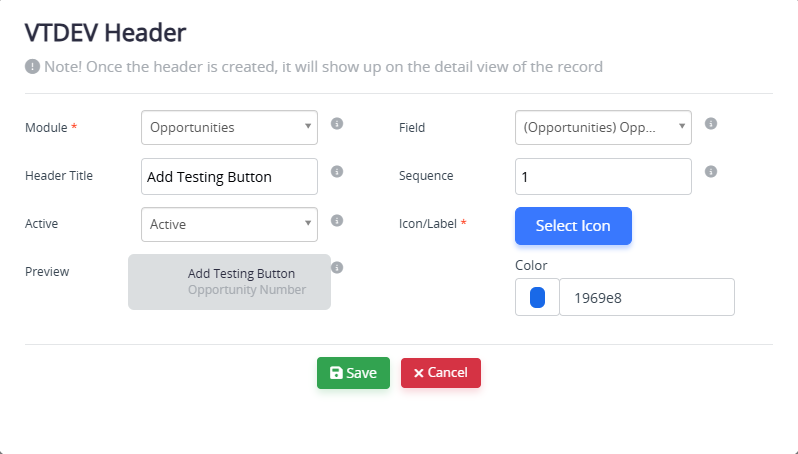Click the Color label text
The width and height of the screenshot is (798, 454).
531,265
